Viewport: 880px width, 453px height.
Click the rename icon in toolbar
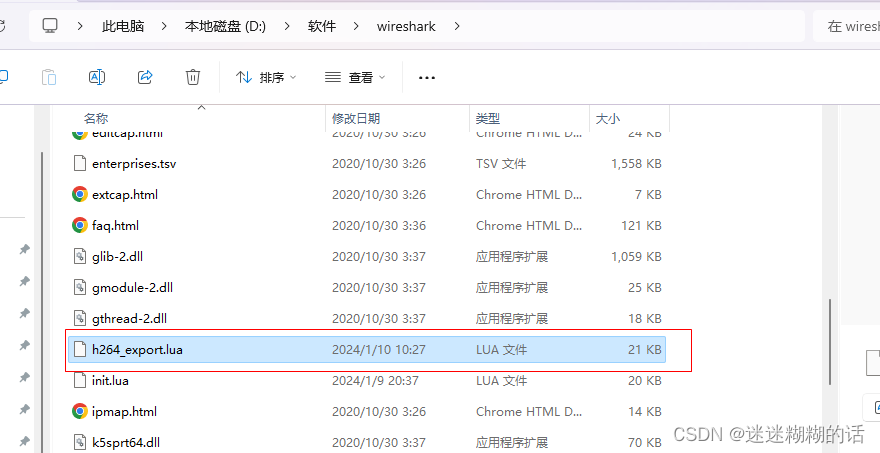[97, 77]
